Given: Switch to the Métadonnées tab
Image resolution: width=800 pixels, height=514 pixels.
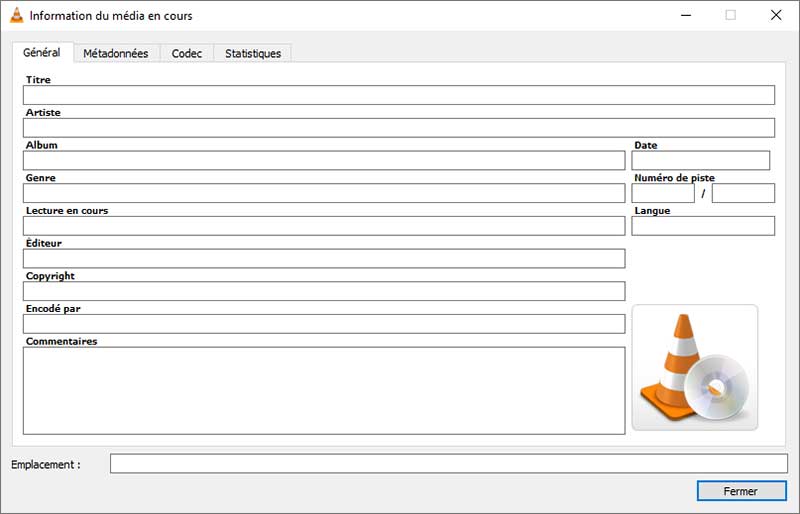Looking at the screenshot, I should pyautogui.click(x=115, y=53).
